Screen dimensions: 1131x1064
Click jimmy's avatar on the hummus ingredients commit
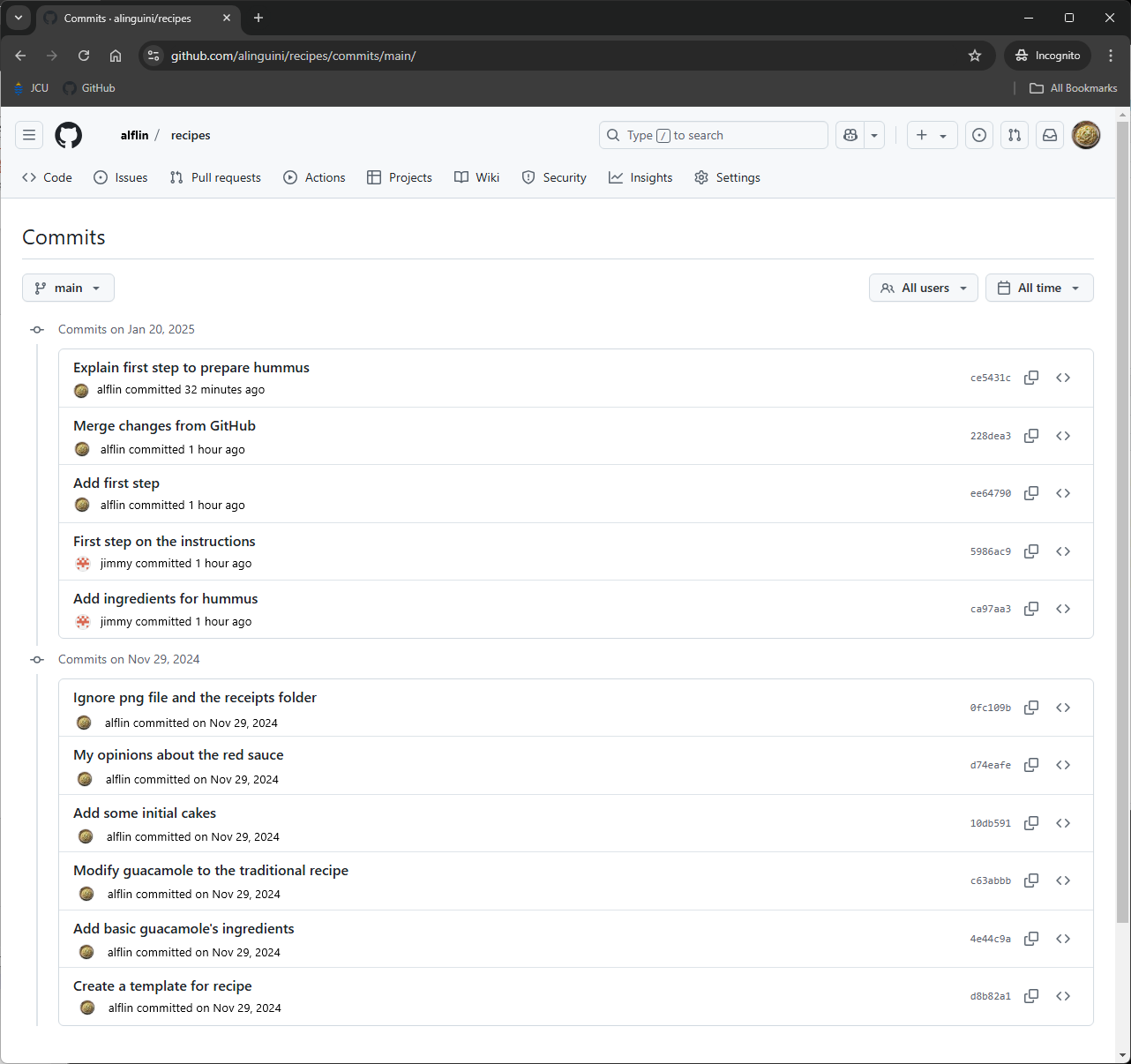point(82,621)
